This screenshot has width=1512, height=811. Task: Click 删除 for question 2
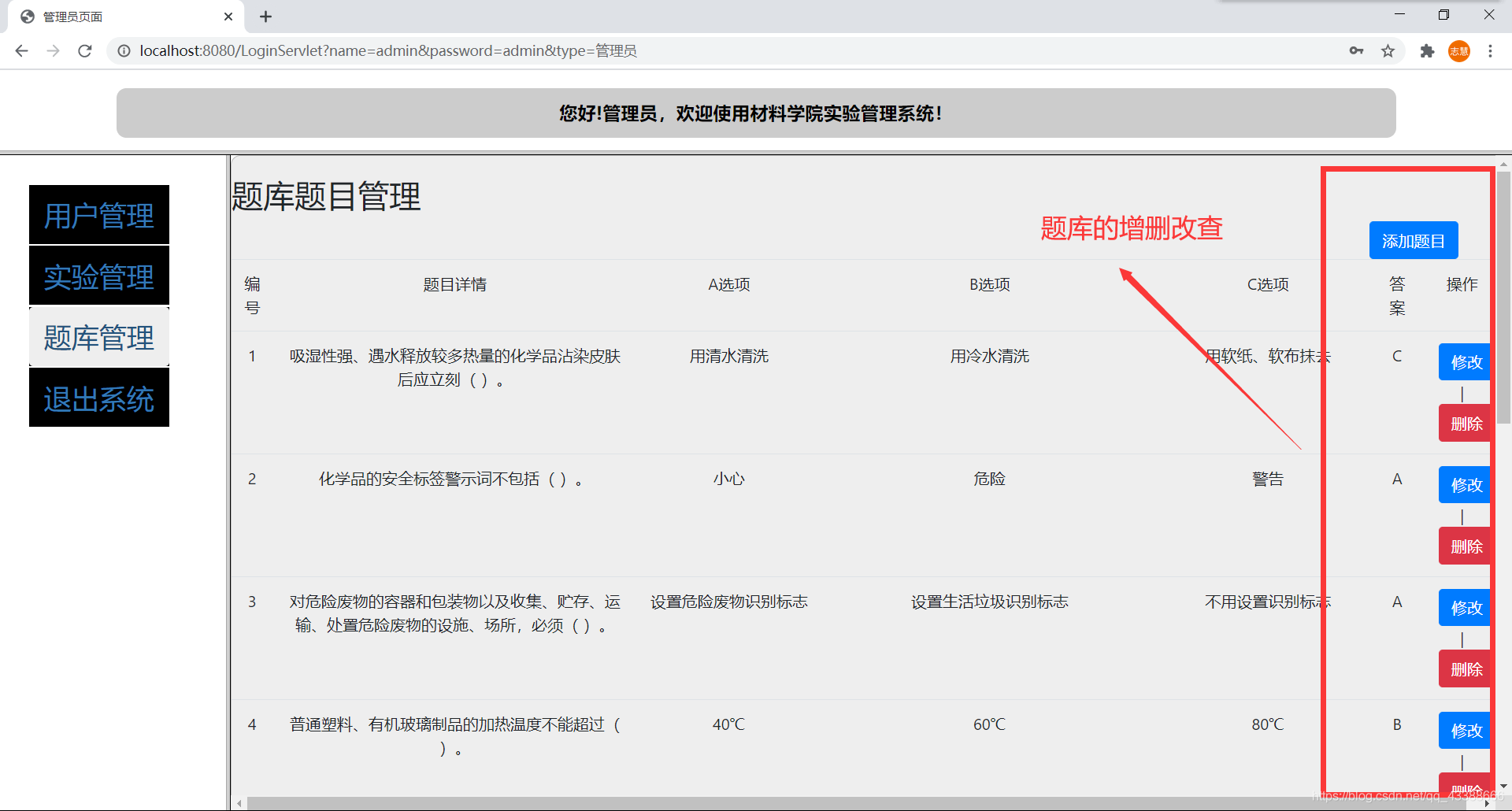[x=1465, y=546]
